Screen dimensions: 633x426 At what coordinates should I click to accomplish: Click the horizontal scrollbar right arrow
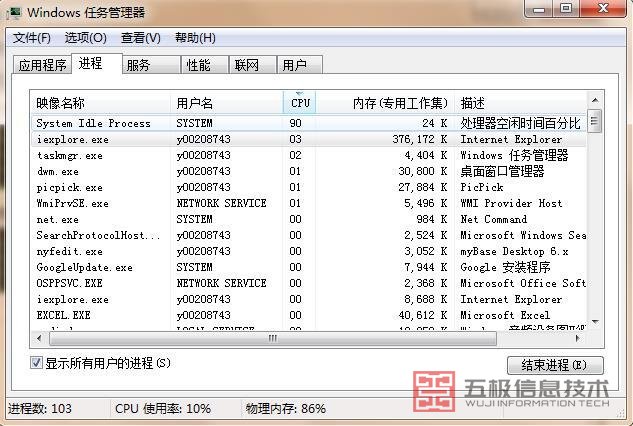coord(580,339)
